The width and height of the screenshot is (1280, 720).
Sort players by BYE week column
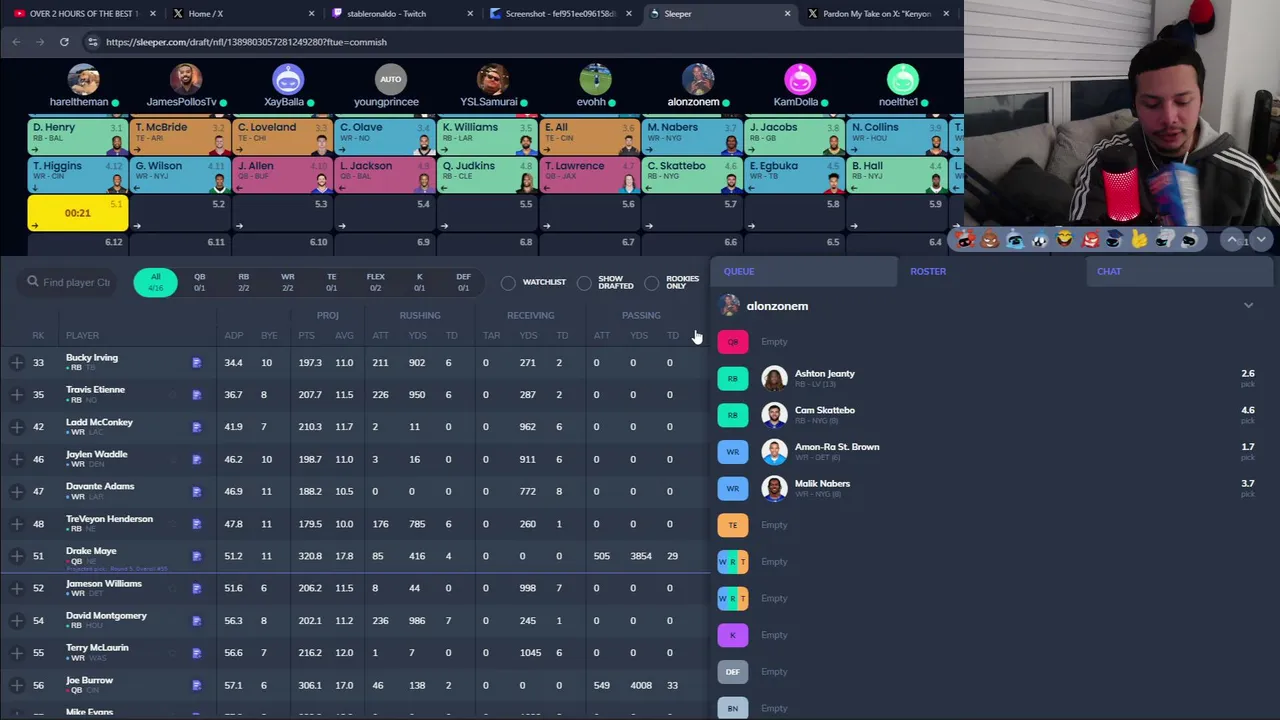pyautogui.click(x=269, y=336)
